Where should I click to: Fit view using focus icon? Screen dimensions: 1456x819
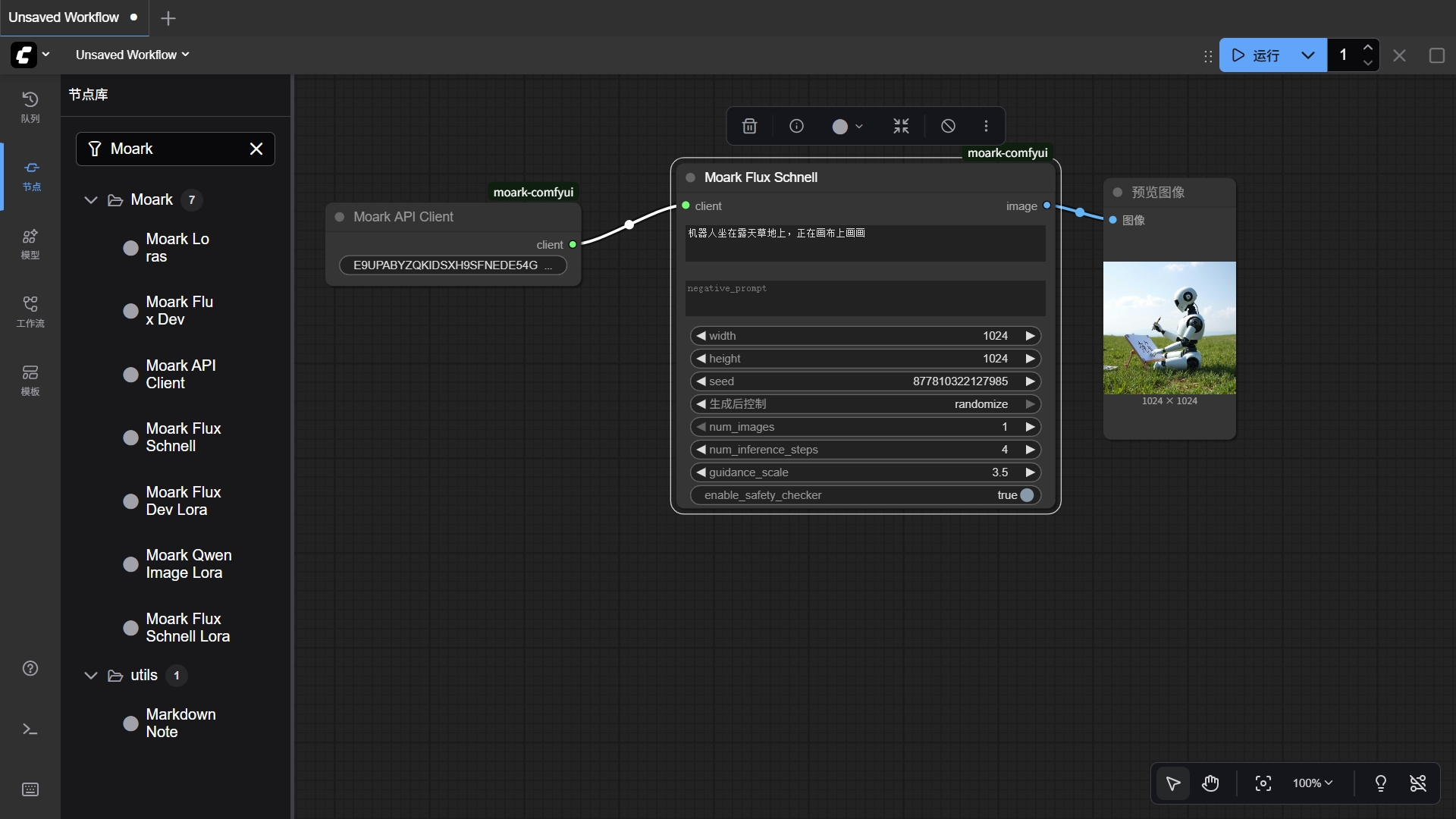tap(1263, 783)
